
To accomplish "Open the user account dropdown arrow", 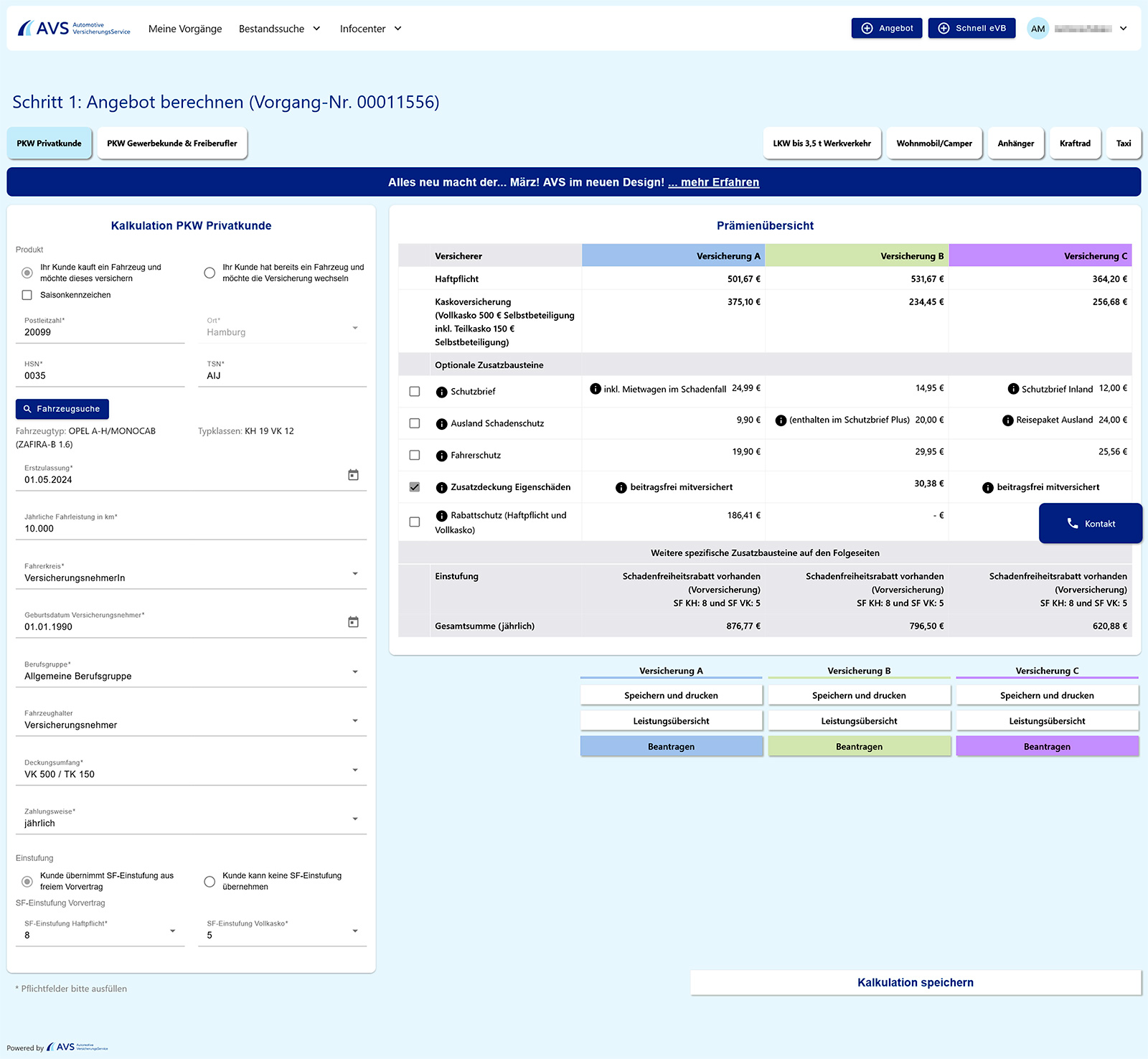I will (1123, 29).
